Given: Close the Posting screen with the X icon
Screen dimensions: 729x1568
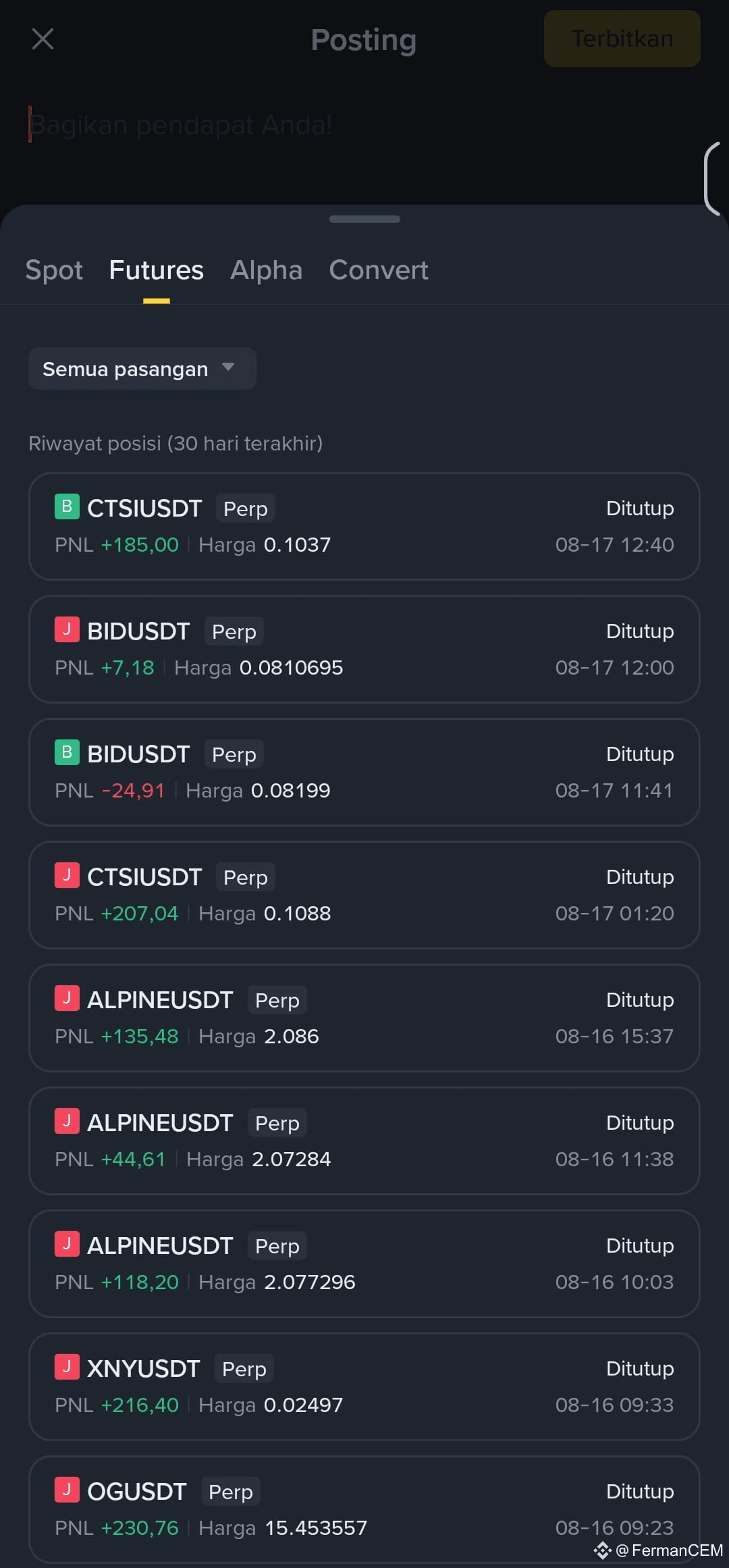Looking at the screenshot, I should (43, 39).
